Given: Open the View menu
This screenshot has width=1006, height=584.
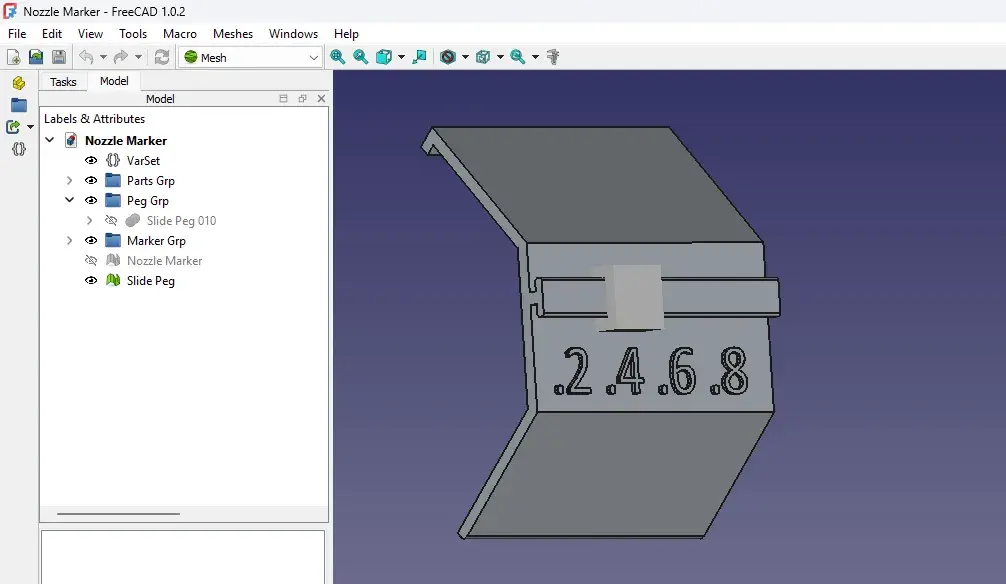Looking at the screenshot, I should (90, 34).
